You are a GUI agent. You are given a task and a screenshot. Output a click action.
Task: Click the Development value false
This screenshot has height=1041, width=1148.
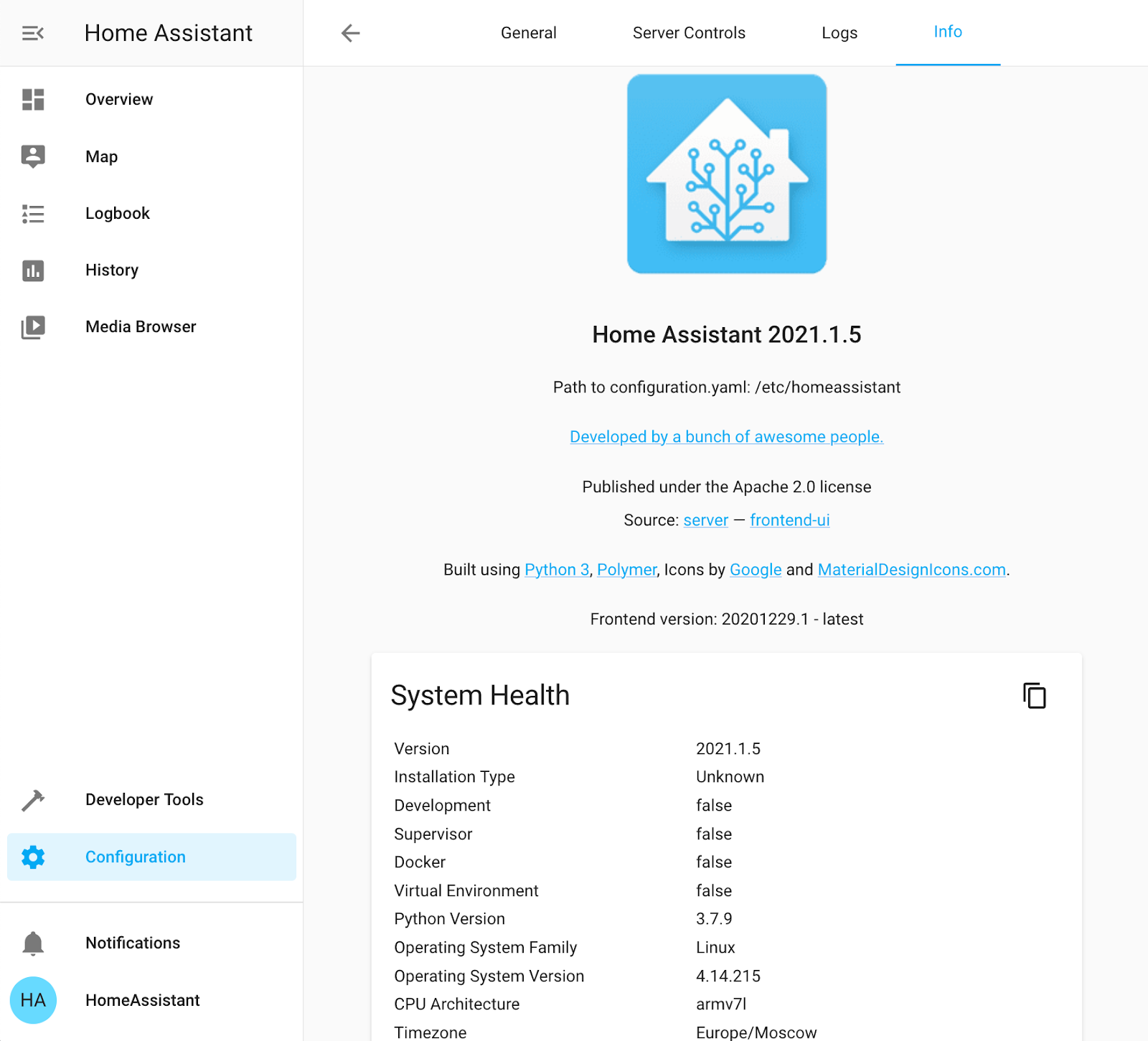click(714, 806)
